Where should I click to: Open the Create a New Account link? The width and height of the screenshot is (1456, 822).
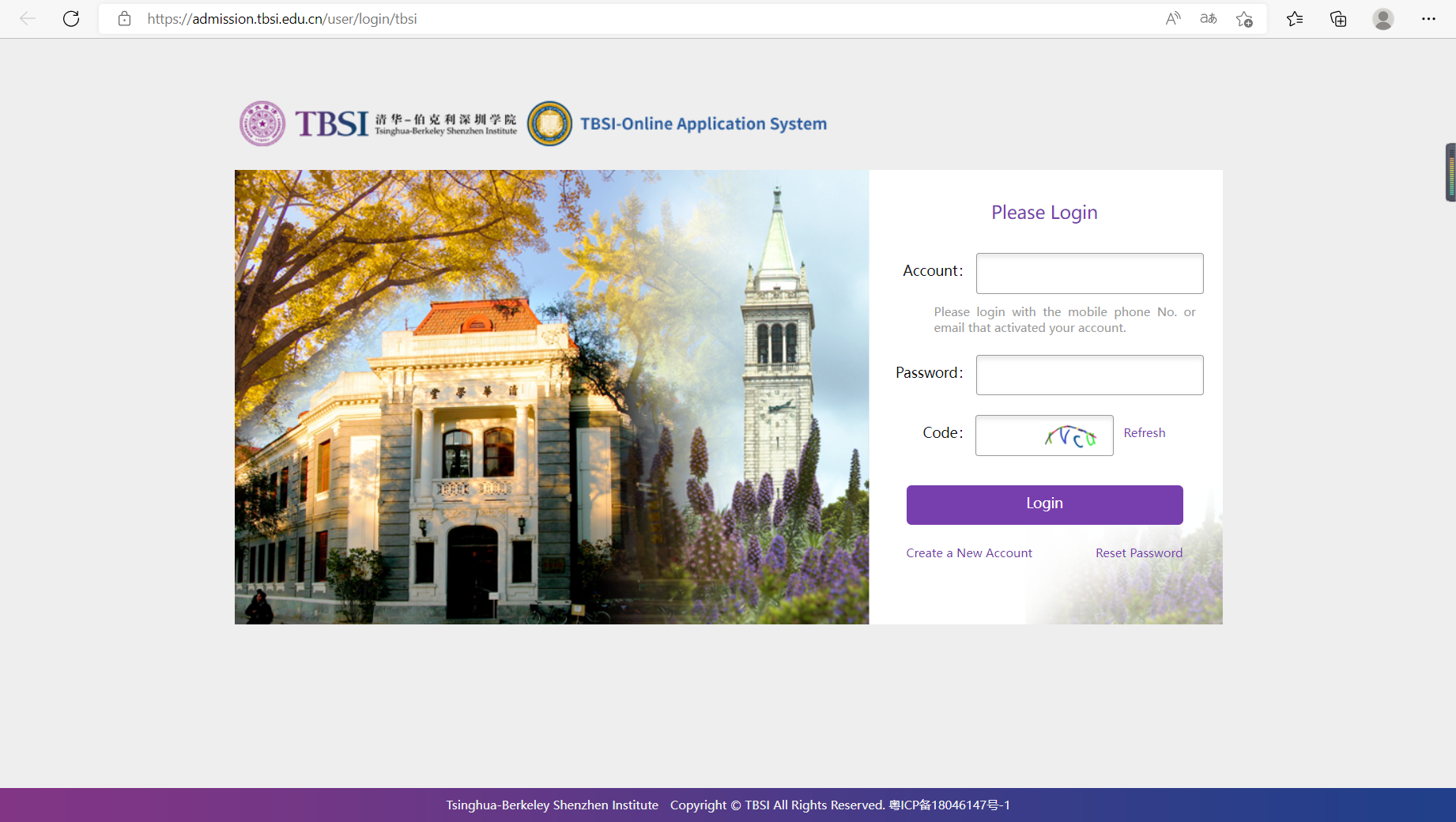click(x=969, y=553)
